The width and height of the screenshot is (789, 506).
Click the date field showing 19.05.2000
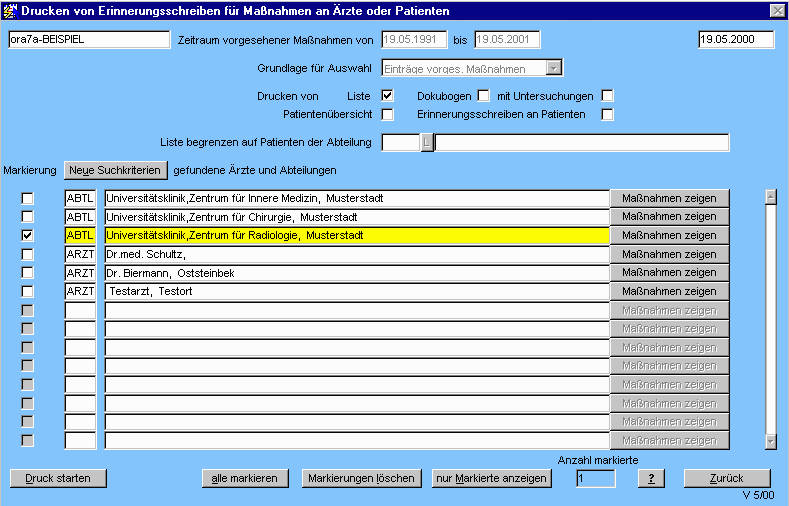point(736,40)
